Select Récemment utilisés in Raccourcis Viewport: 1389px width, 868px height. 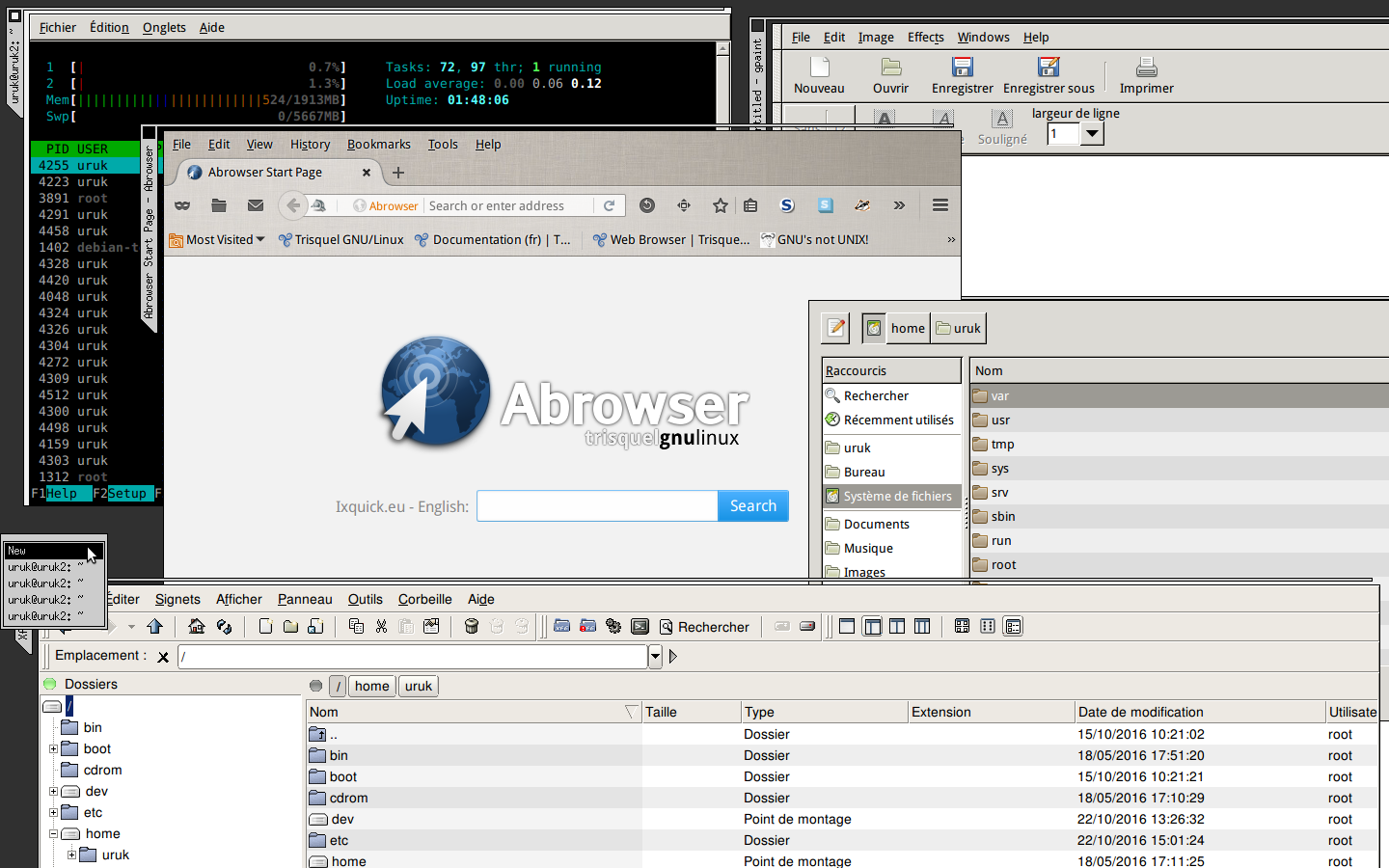[892, 420]
